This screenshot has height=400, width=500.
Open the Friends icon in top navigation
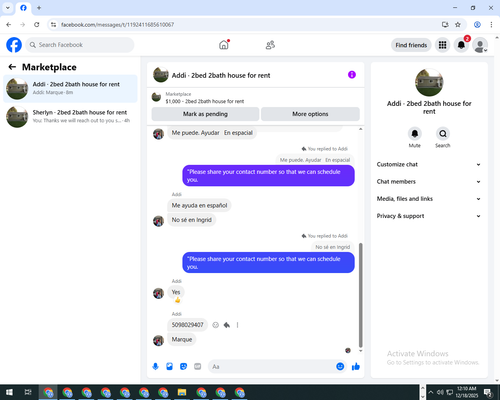(x=270, y=45)
